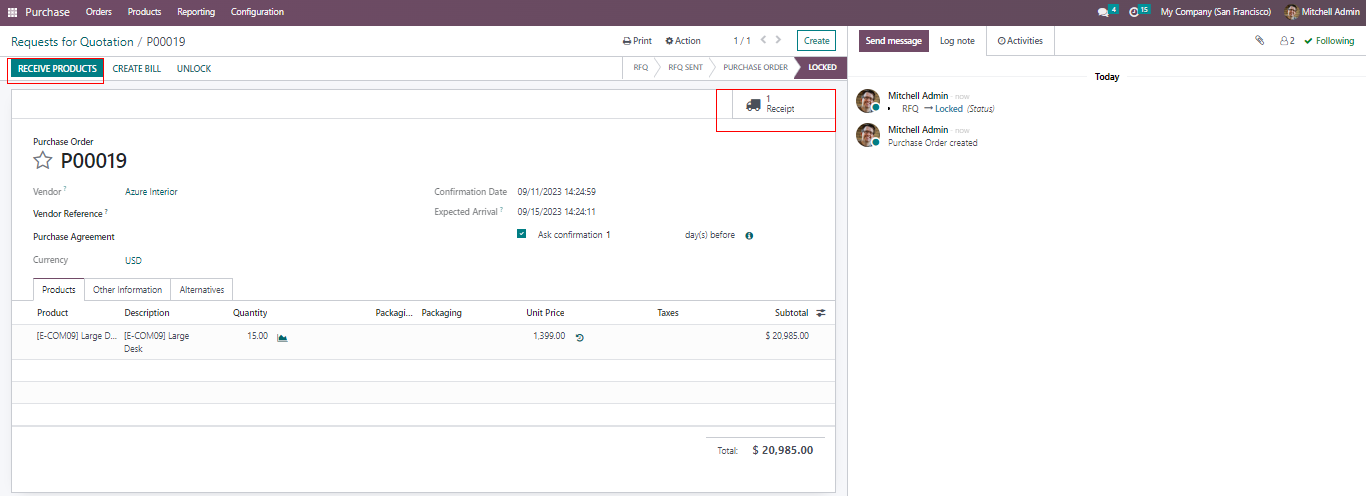Click the RFQ status stage
This screenshot has height=496, width=1366.
[640, 68]
